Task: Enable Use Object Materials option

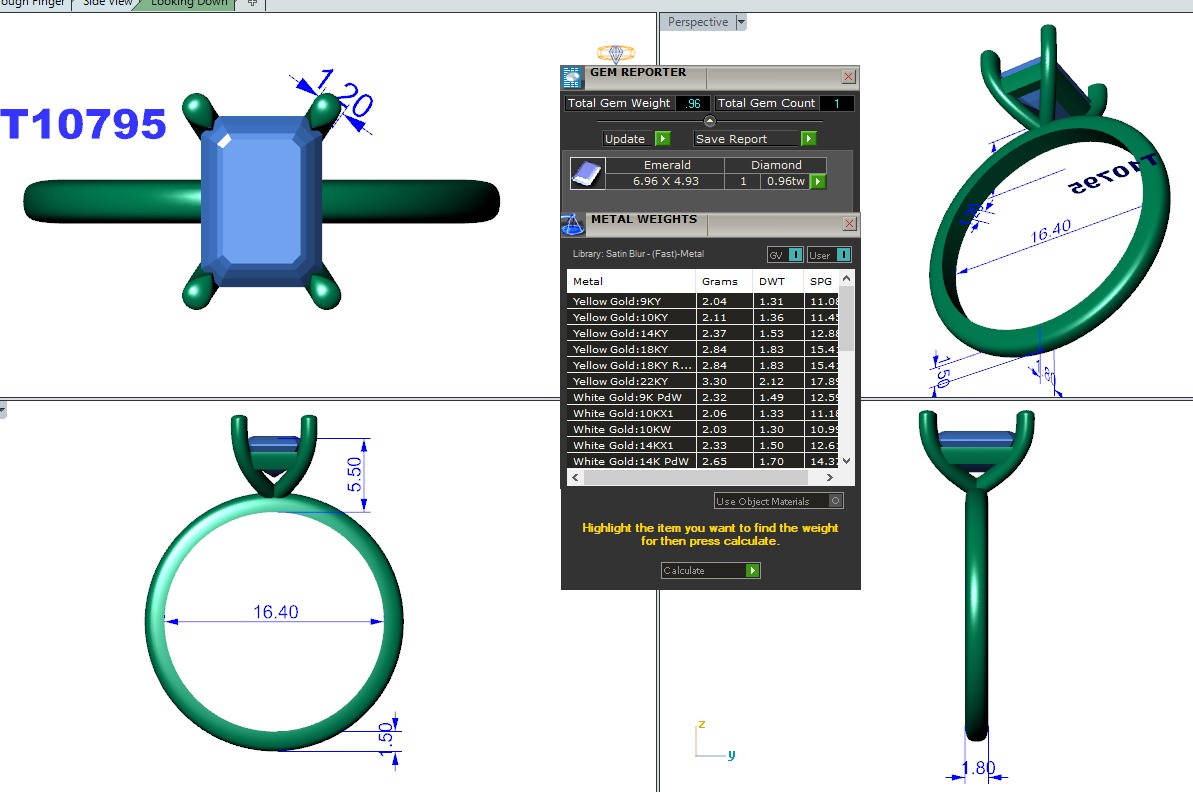Action: click(x=836, y=501)
